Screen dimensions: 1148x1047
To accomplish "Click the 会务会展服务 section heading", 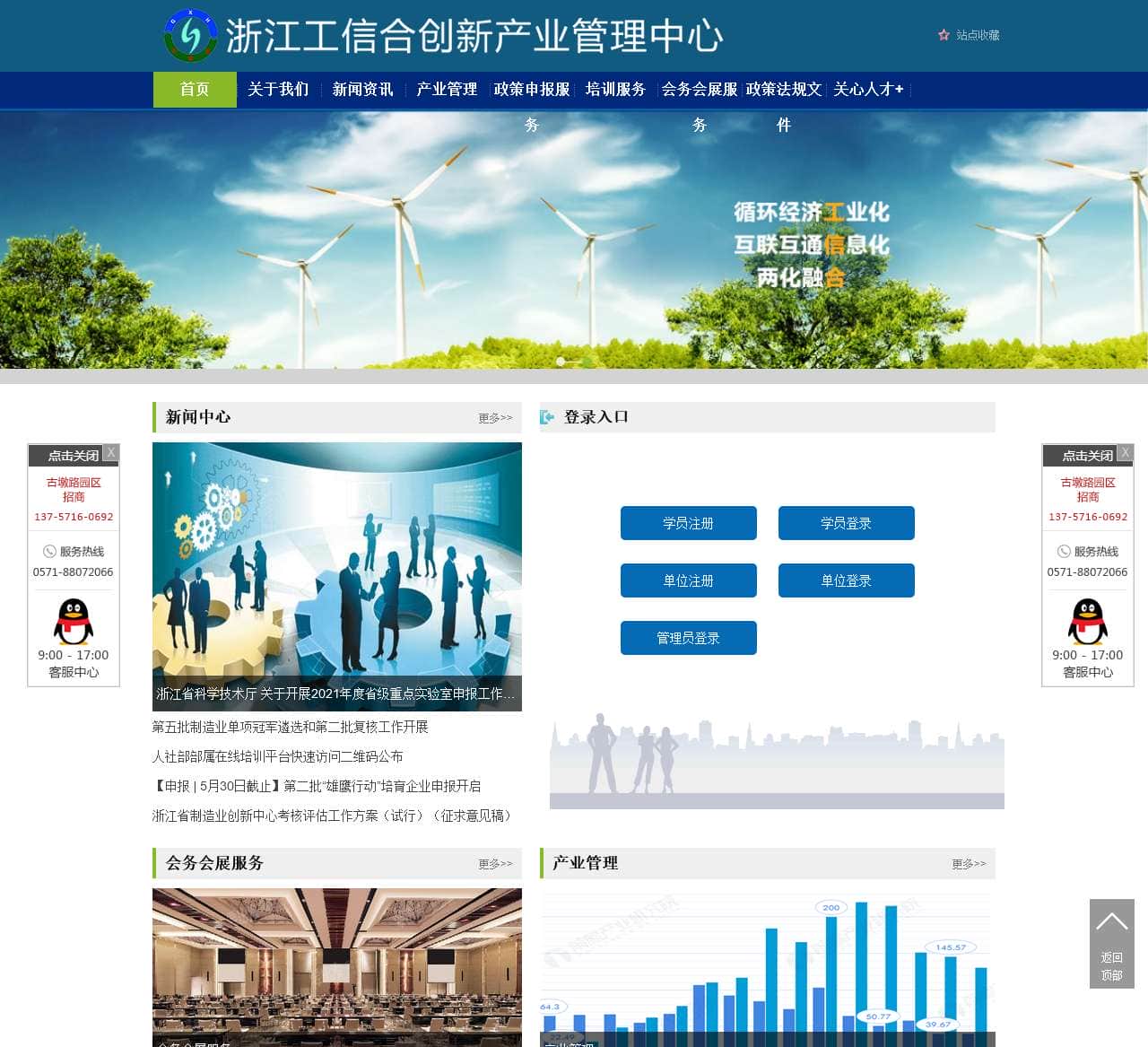I will pos(214,863).
